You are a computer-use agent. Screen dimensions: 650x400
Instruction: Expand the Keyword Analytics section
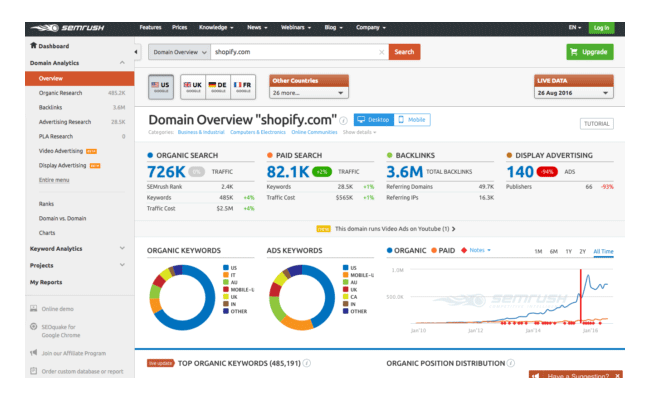[122, 248]
